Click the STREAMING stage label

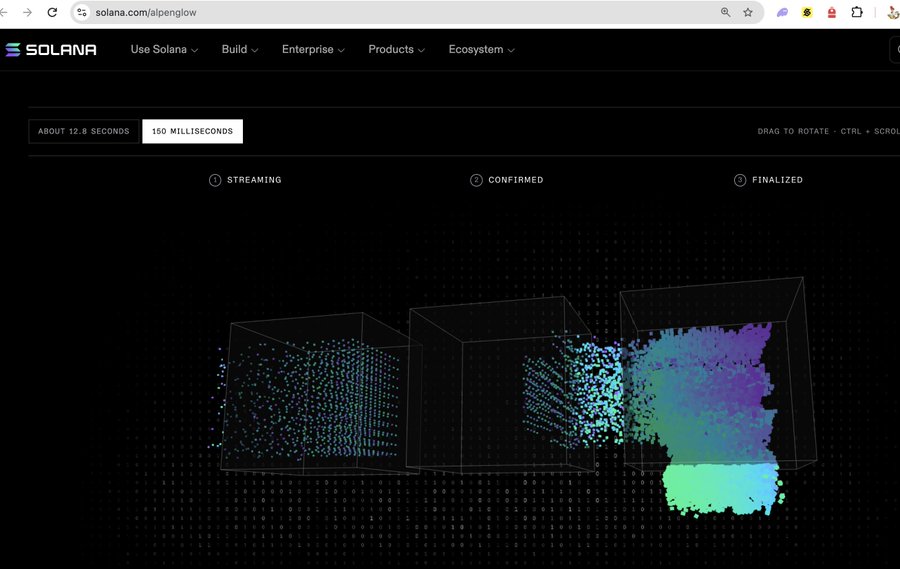pyautogui.click(x=254, y=180)
